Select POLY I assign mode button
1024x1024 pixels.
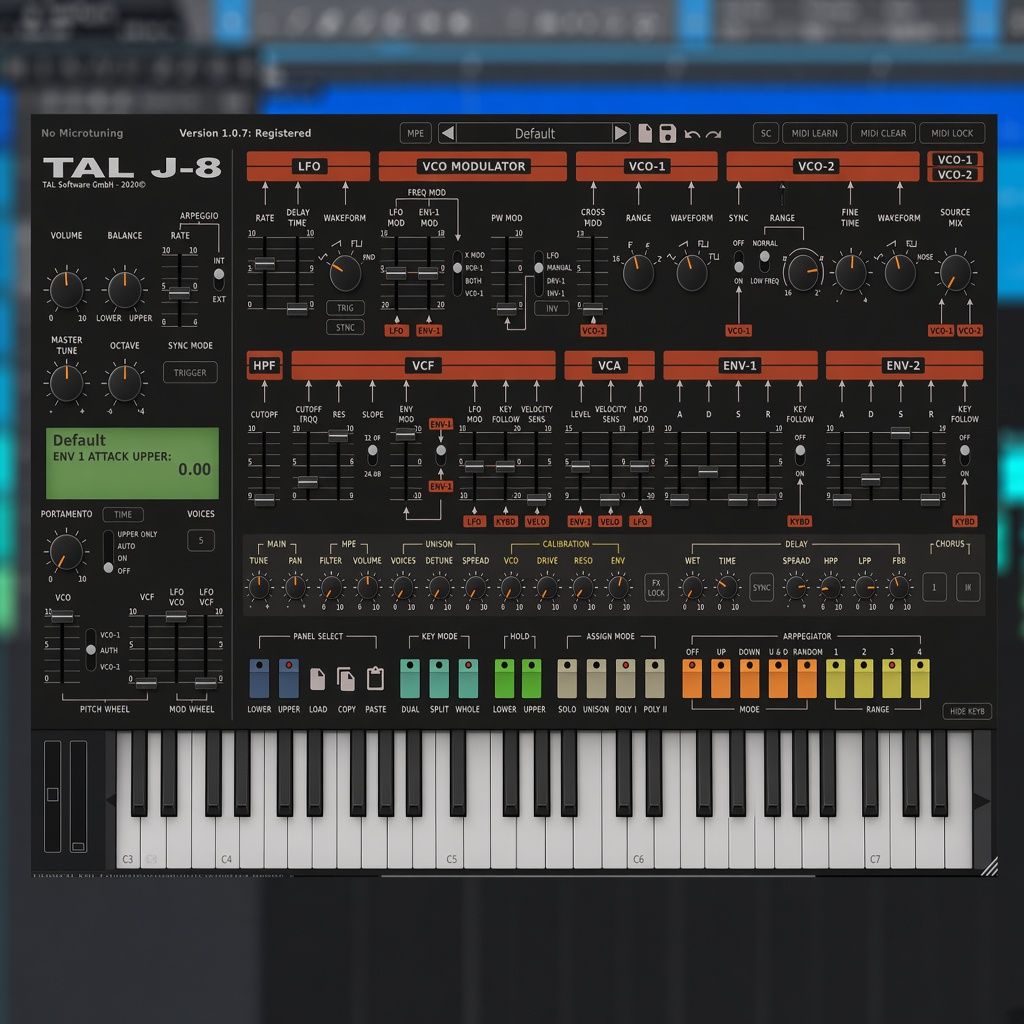tap(626, 679)
